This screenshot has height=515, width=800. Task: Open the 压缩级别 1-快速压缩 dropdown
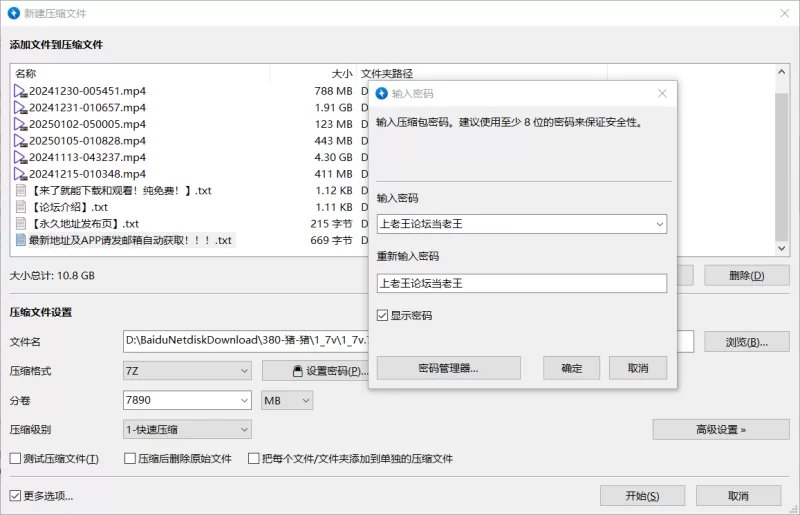pos(187,430)
